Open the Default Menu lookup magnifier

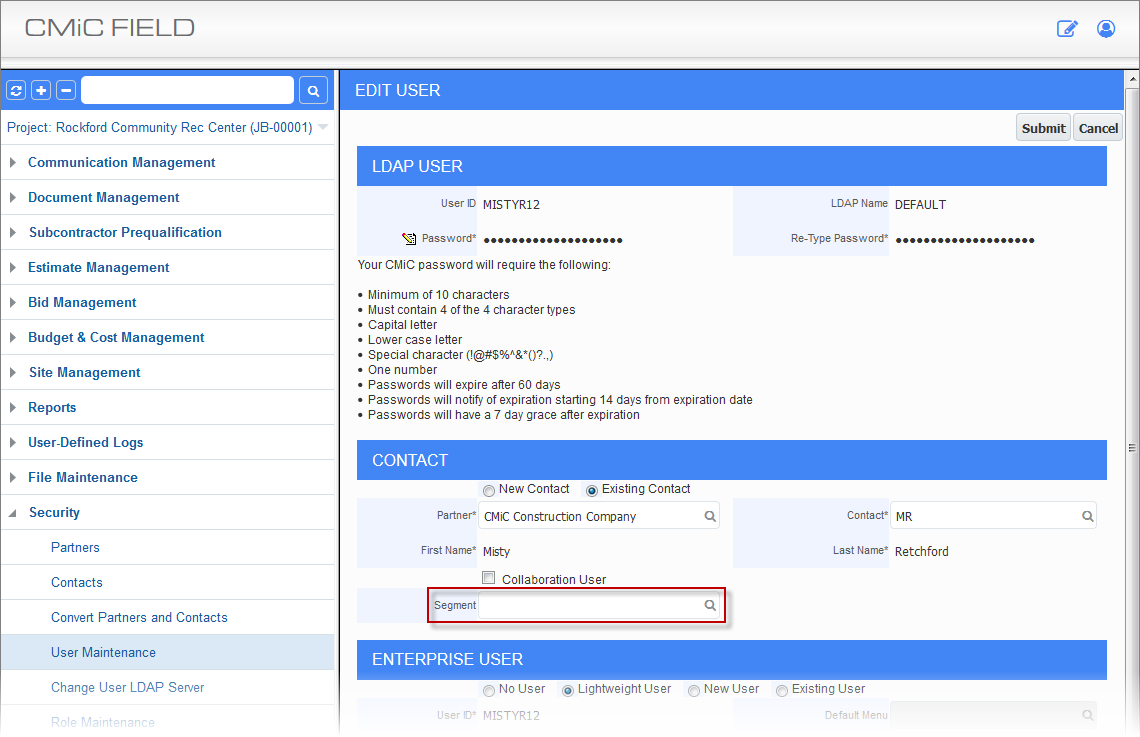1087,715
